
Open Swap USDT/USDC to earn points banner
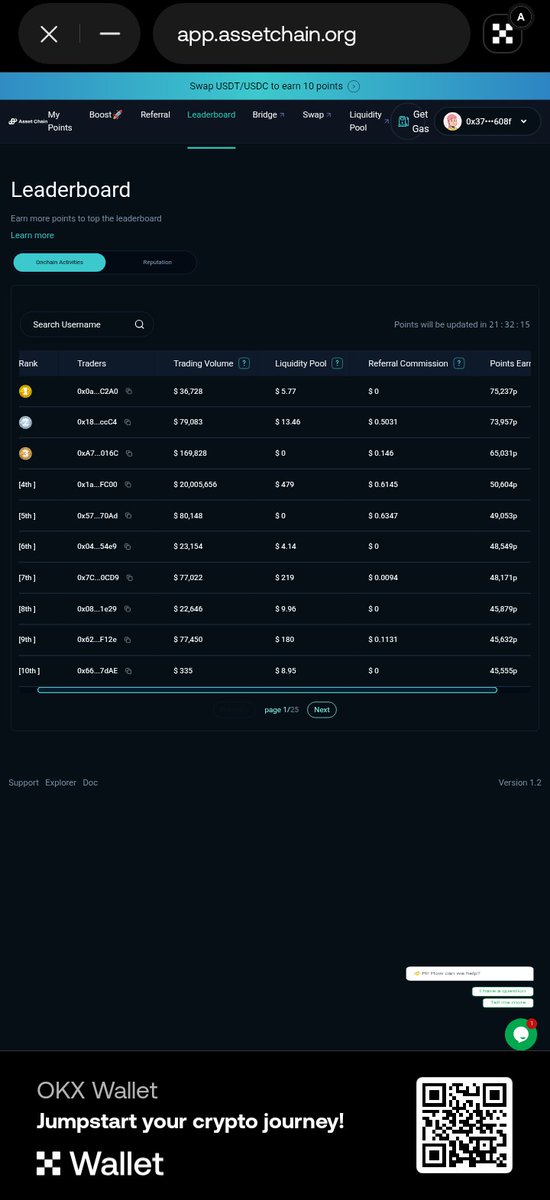[275, 87]
